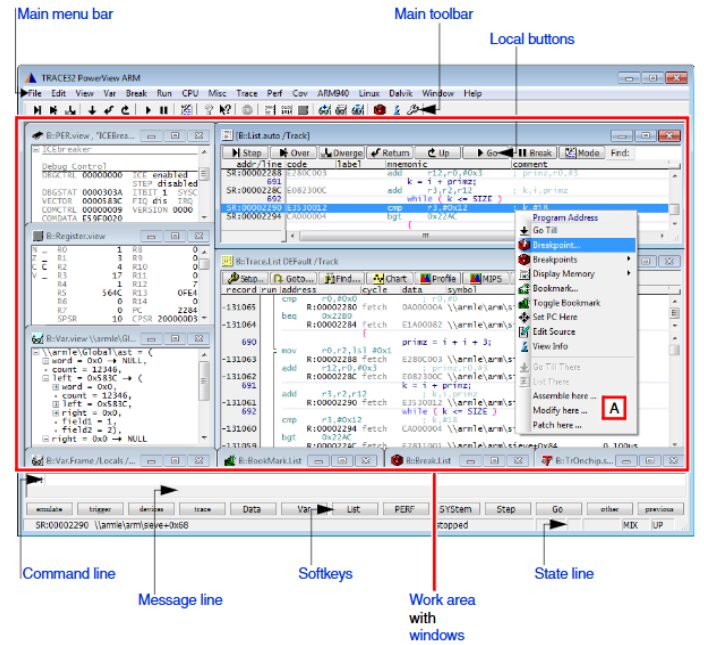This screenshot has width=704, height=645.
Task: Open the Break menu
Action: pyautogui.click(x=136, y=93)
